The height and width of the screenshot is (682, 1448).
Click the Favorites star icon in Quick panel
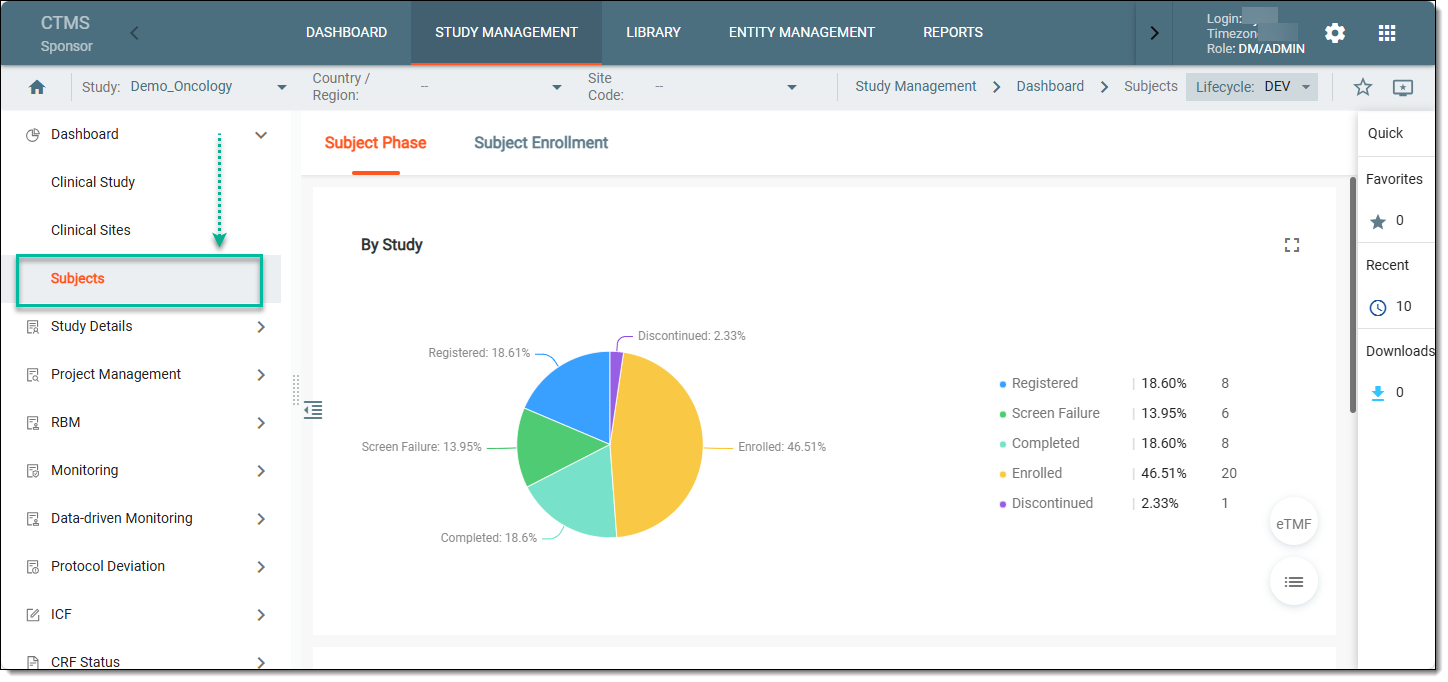(x=1378, y=222)
